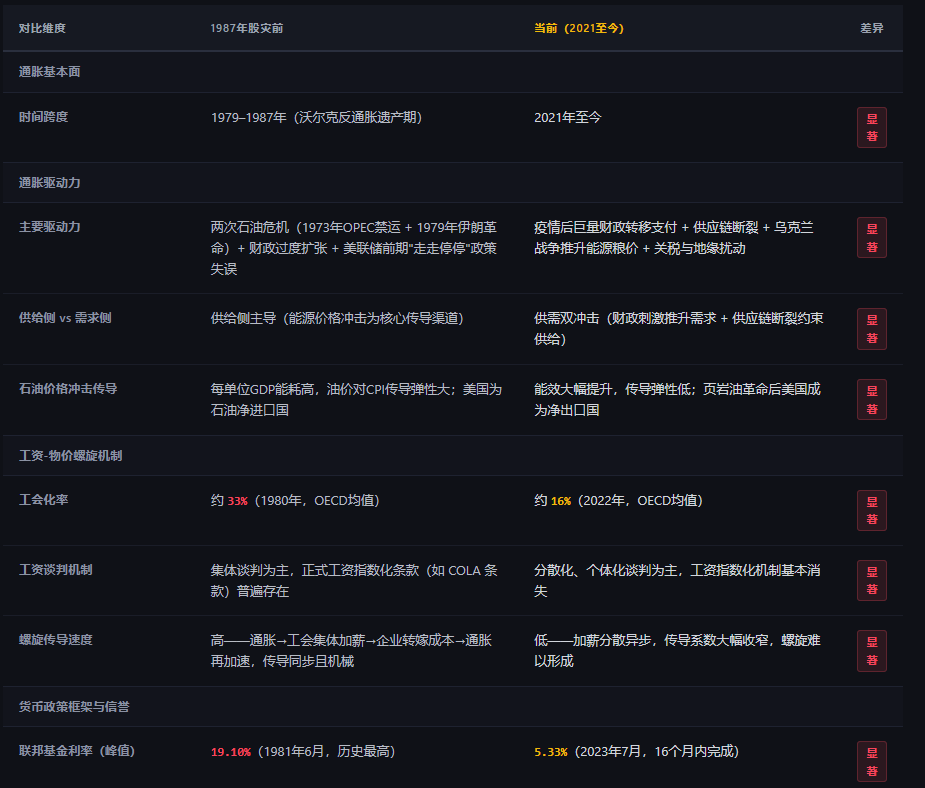Viewport: 925px width, 788px height.
Task: Click the 显著 badge in 石油价格冲击传导 row
Action: (872, 400)
